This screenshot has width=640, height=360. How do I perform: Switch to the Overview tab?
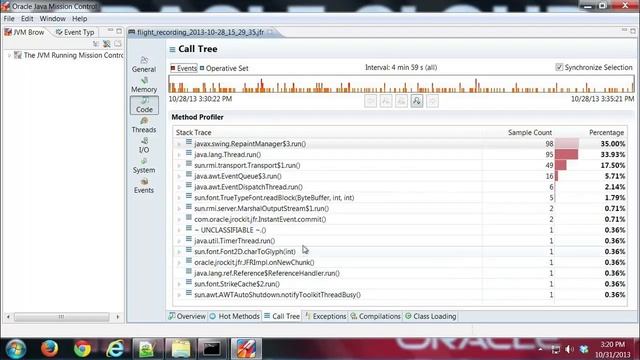(187, 316)
